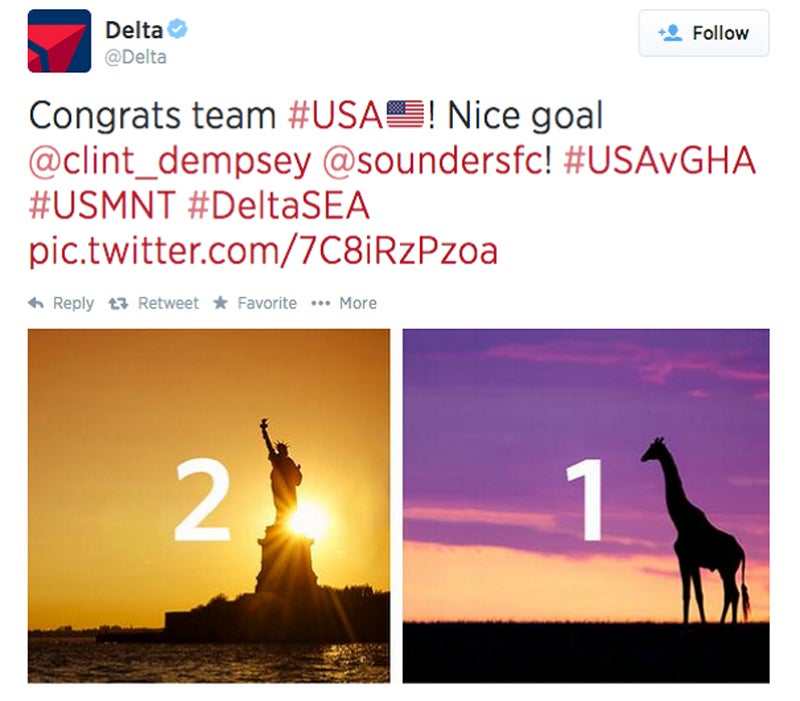Screen dimensions: 800x701
Task: Open the giraffe silhouette image
Action: click(586, 506)
